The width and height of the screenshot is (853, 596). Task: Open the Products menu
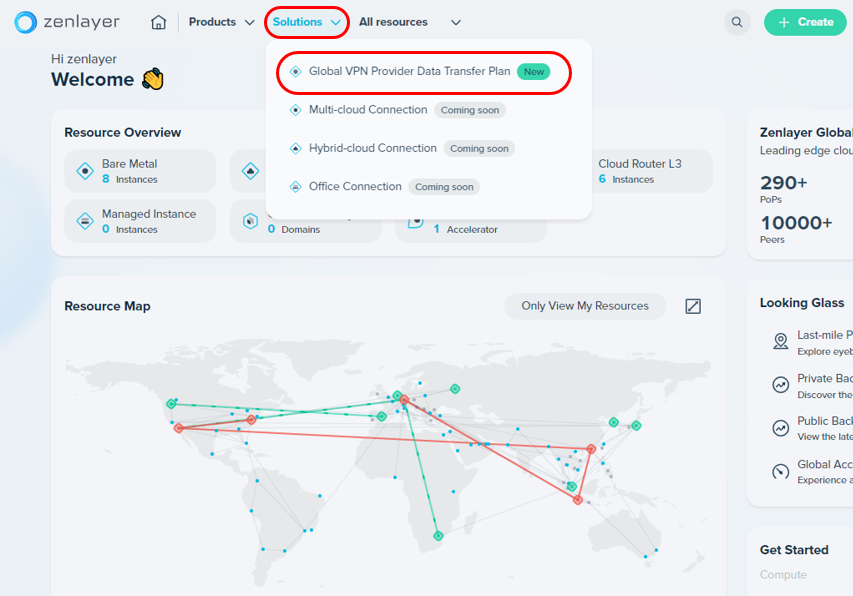221,22
